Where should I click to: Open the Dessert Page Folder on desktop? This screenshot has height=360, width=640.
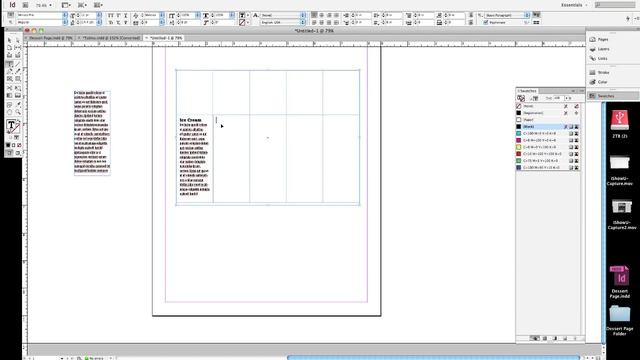click(620, 320)
